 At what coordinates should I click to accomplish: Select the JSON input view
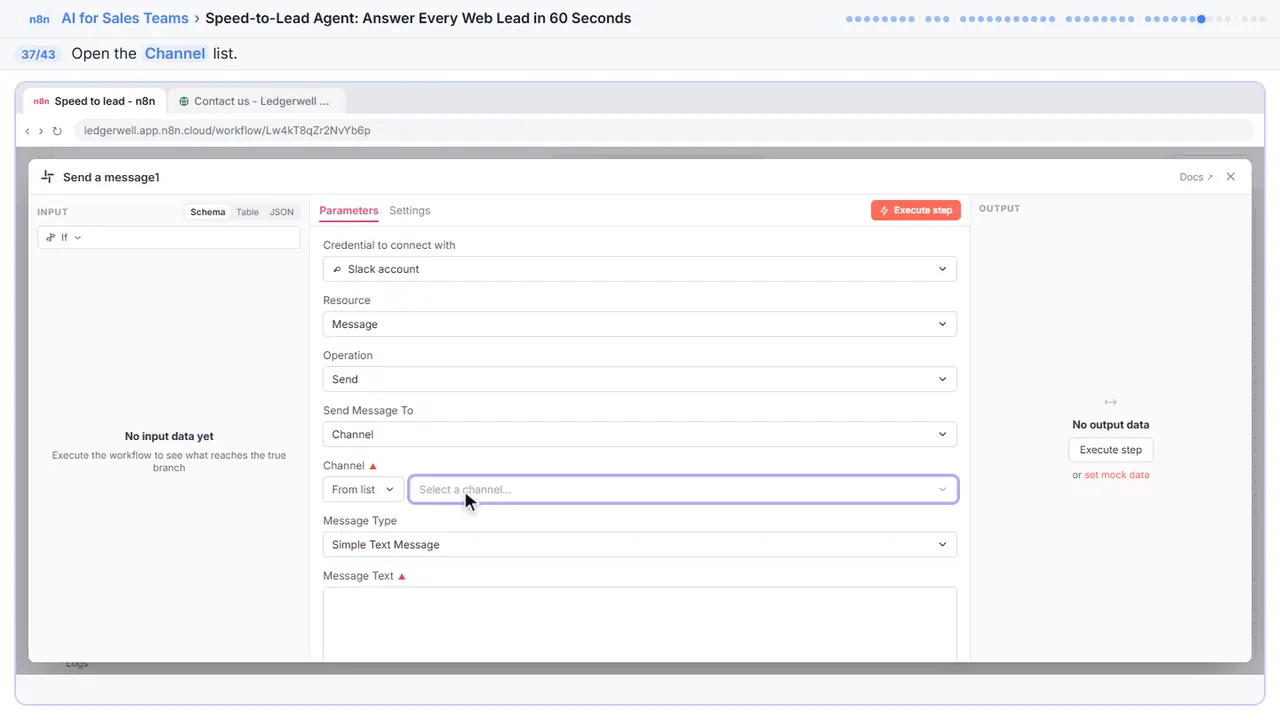point(282,212)
